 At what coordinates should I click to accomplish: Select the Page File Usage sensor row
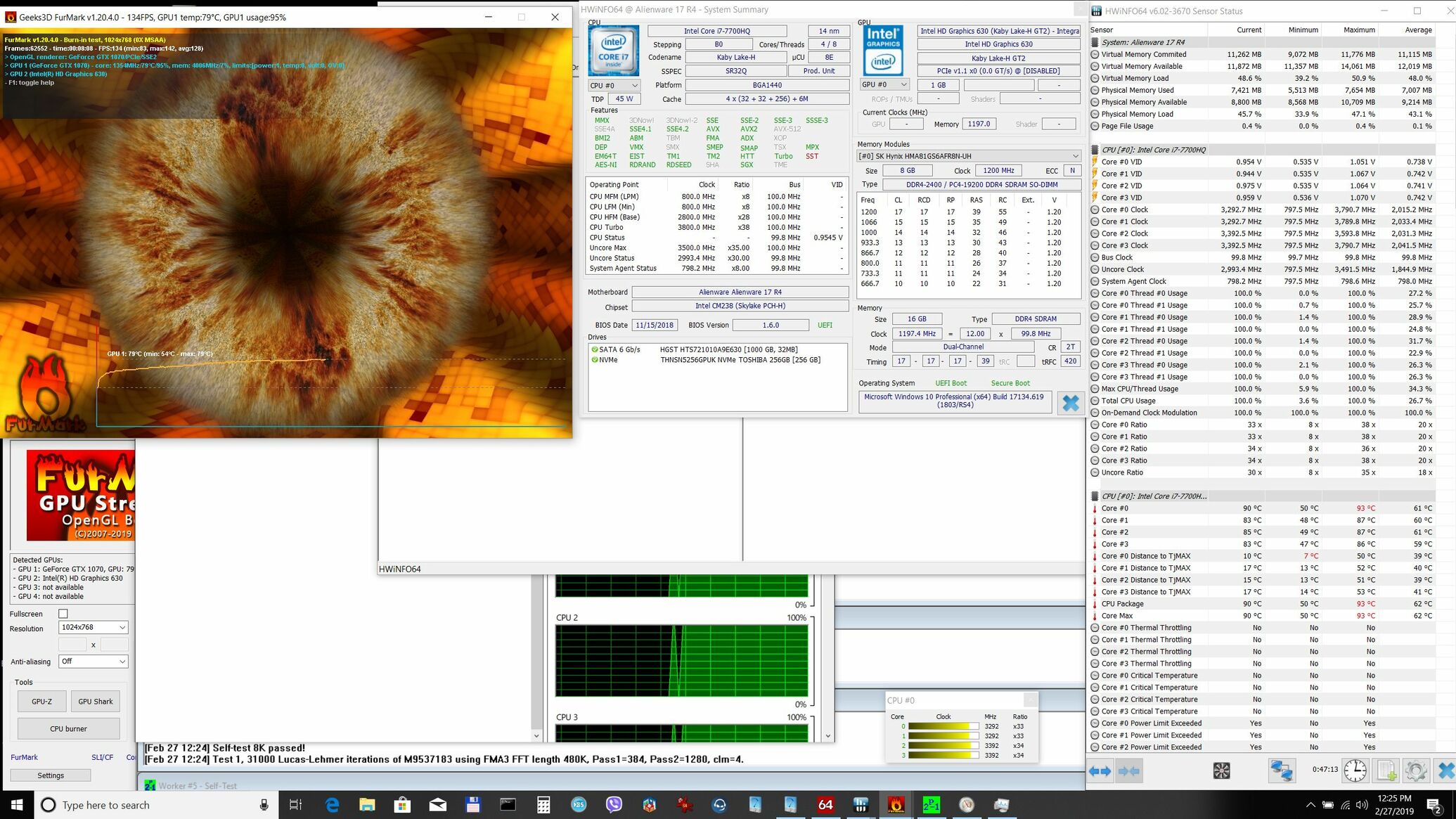(x=1261, y=126)
